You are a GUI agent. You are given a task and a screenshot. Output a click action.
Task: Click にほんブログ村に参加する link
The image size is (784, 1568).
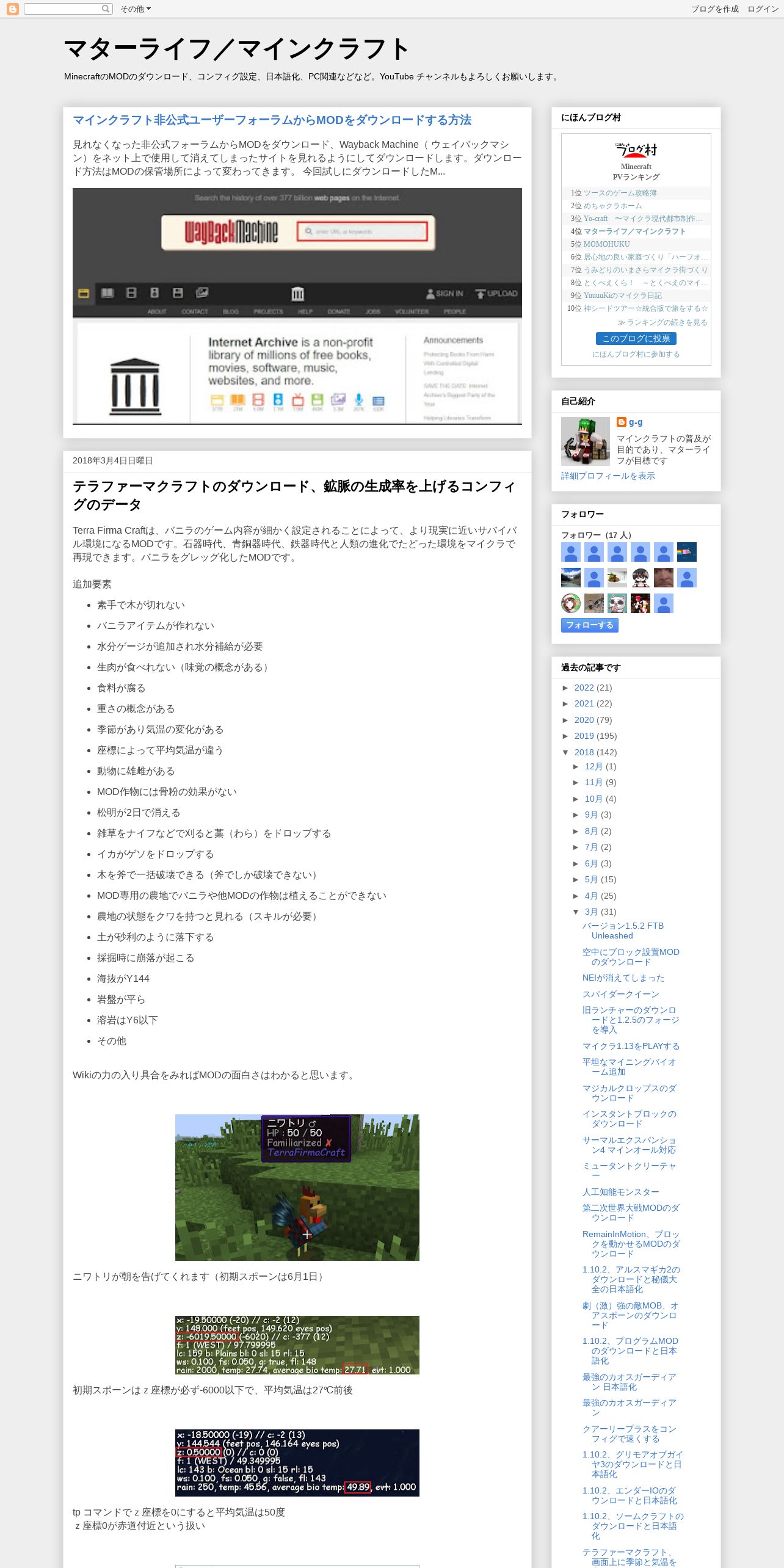coord(636,354)
